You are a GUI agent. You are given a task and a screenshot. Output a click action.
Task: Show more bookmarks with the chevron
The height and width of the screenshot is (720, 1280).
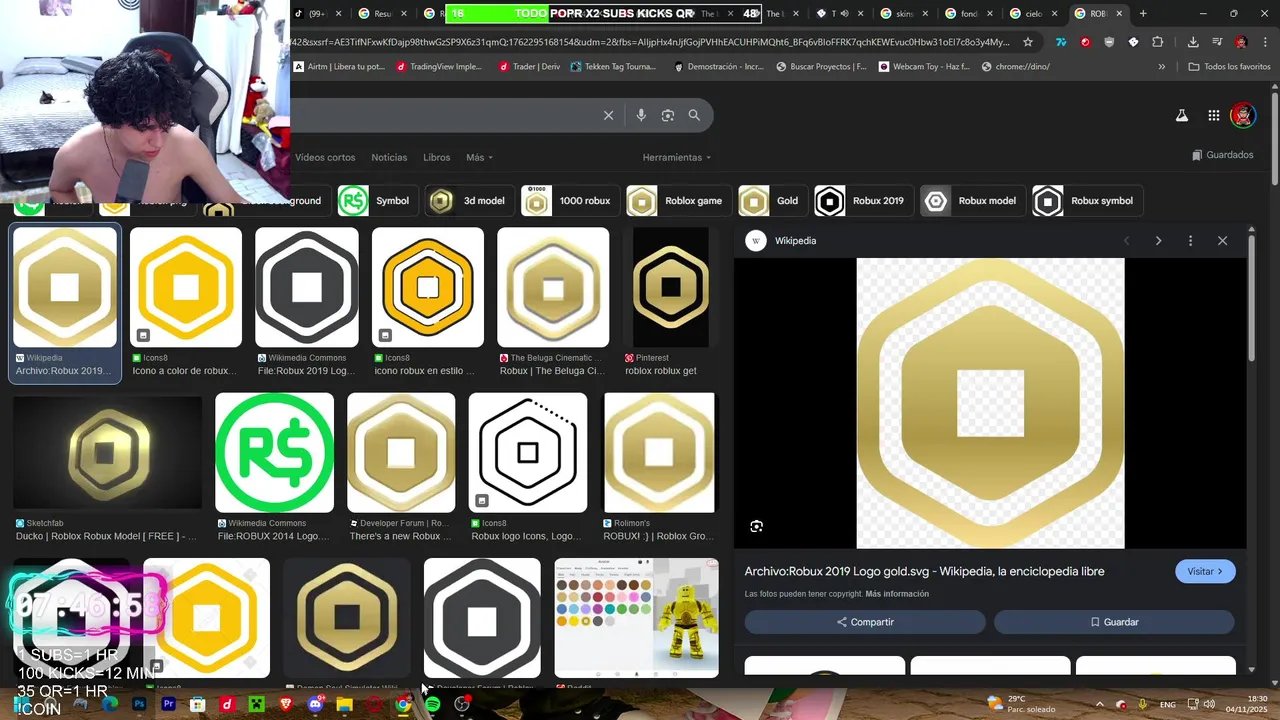click(1162, 67)
